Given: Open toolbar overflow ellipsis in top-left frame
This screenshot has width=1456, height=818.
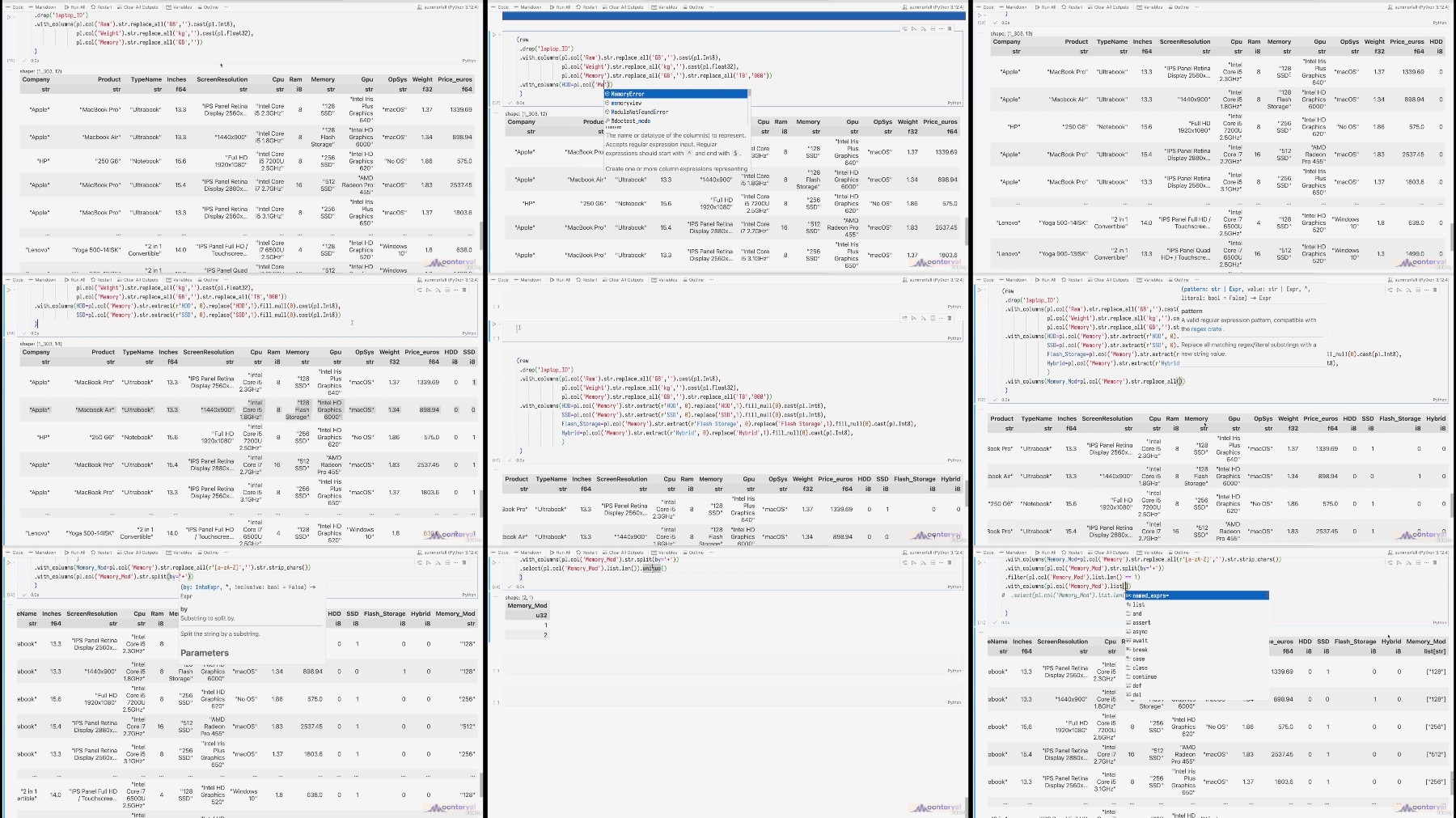Looking at the screenshot, I should click(x=226, y=7).
